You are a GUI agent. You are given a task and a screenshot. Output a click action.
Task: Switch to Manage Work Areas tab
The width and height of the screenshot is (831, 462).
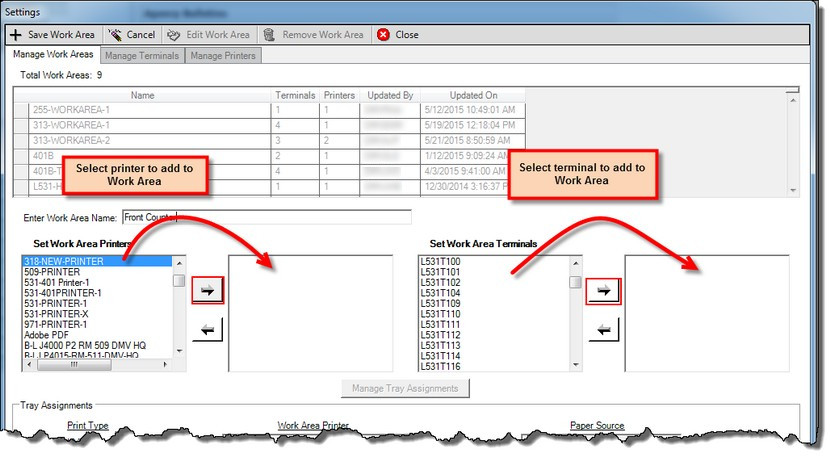[x=53, y=54]
